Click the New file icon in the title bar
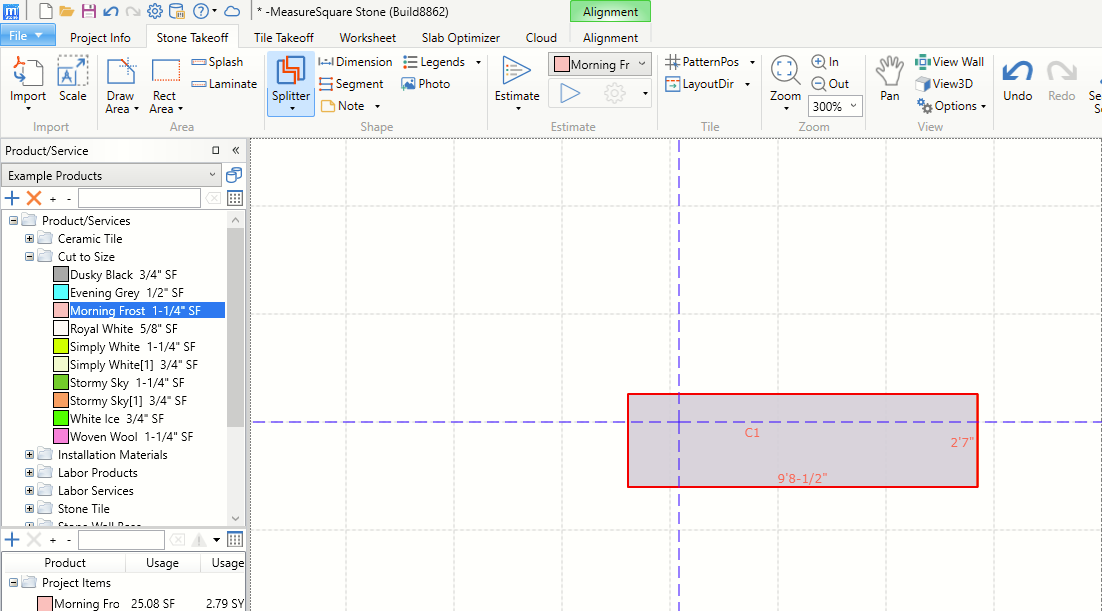The height and width of the screenshot is (611, 1102). click(45, 11)
